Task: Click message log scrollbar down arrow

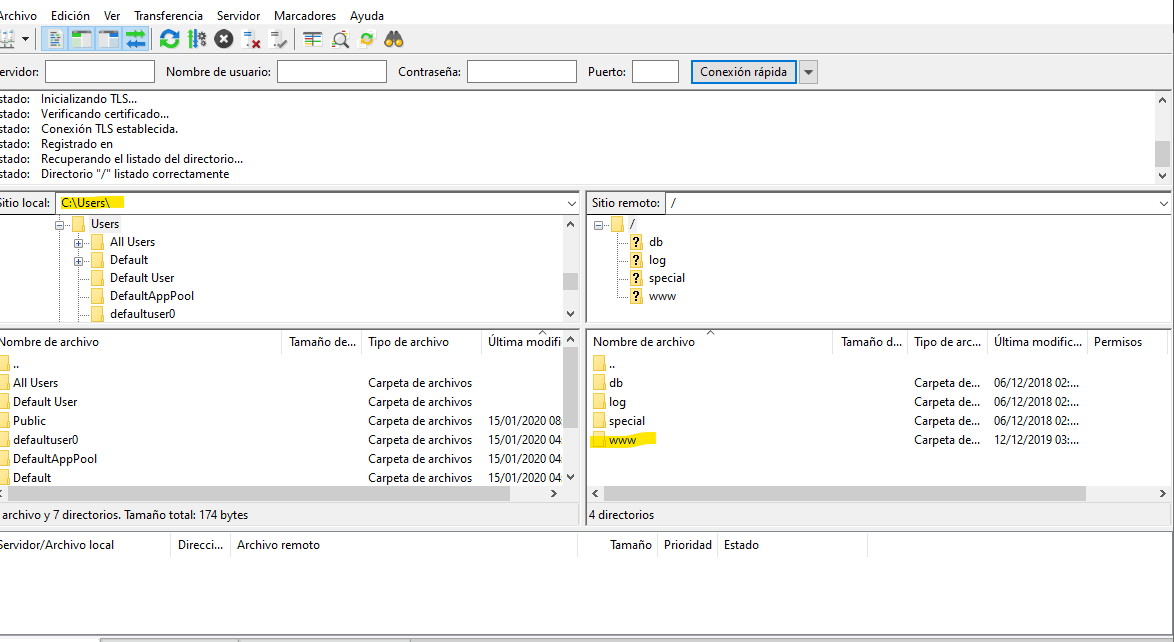Action: (1162, 175)
